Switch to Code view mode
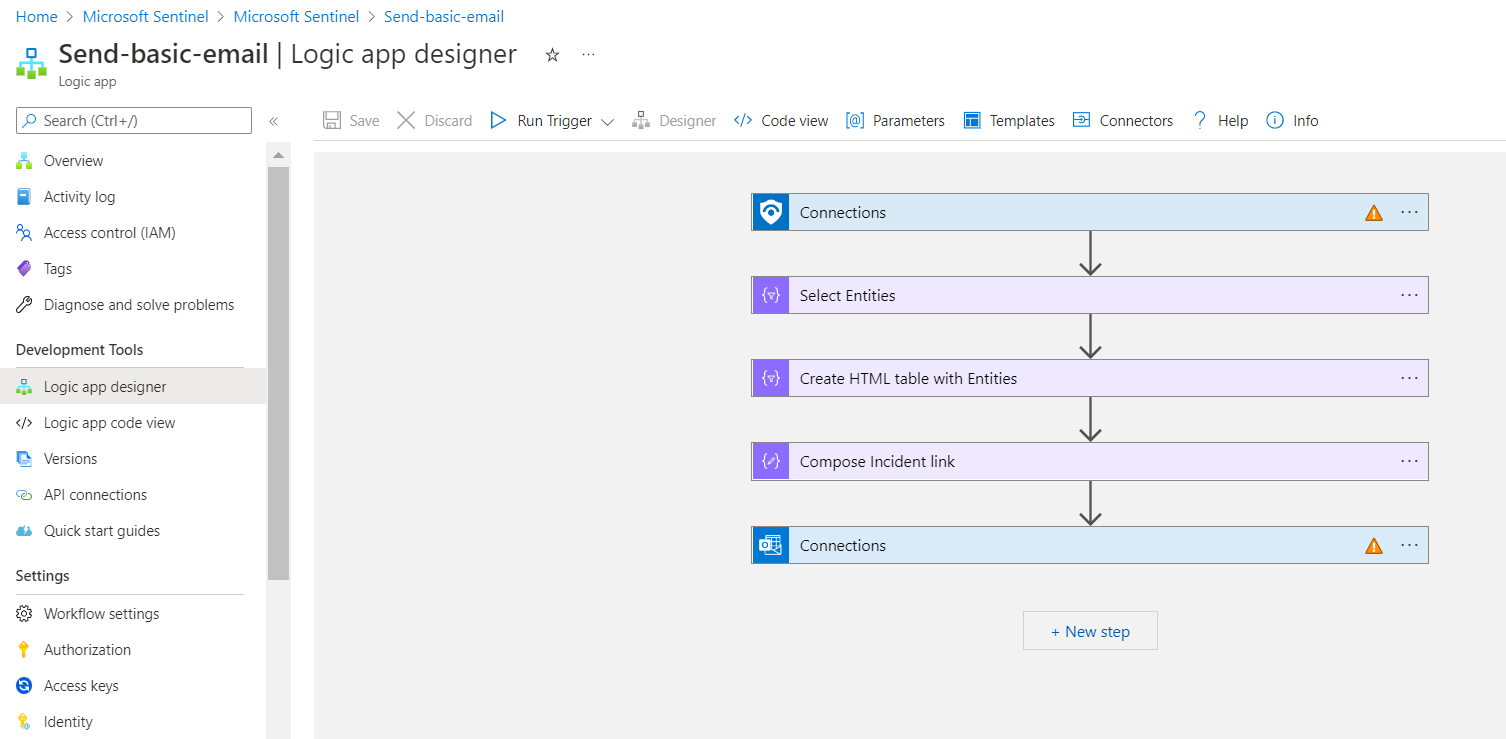This screenshot has height=739, width=1506. [780, 120]
